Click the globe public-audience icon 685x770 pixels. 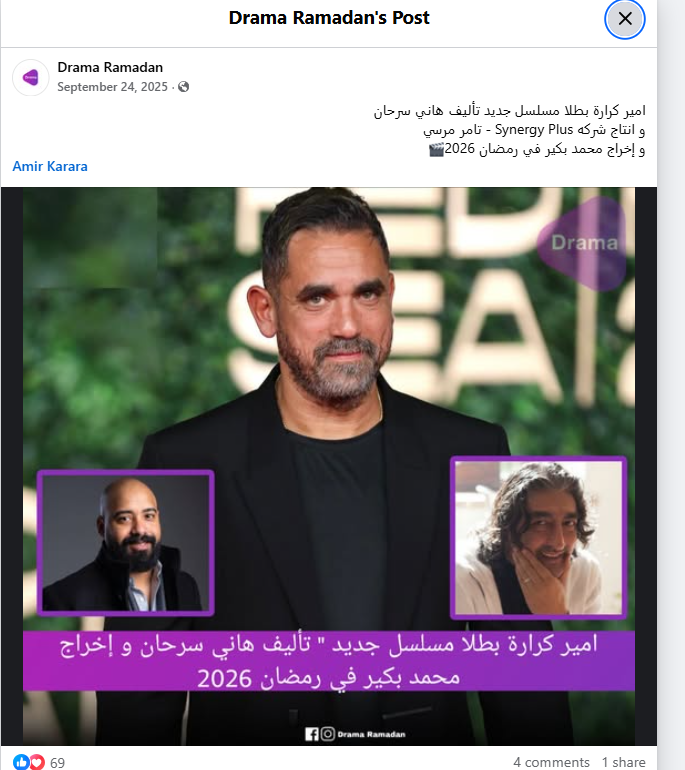(x=183, y=87)
